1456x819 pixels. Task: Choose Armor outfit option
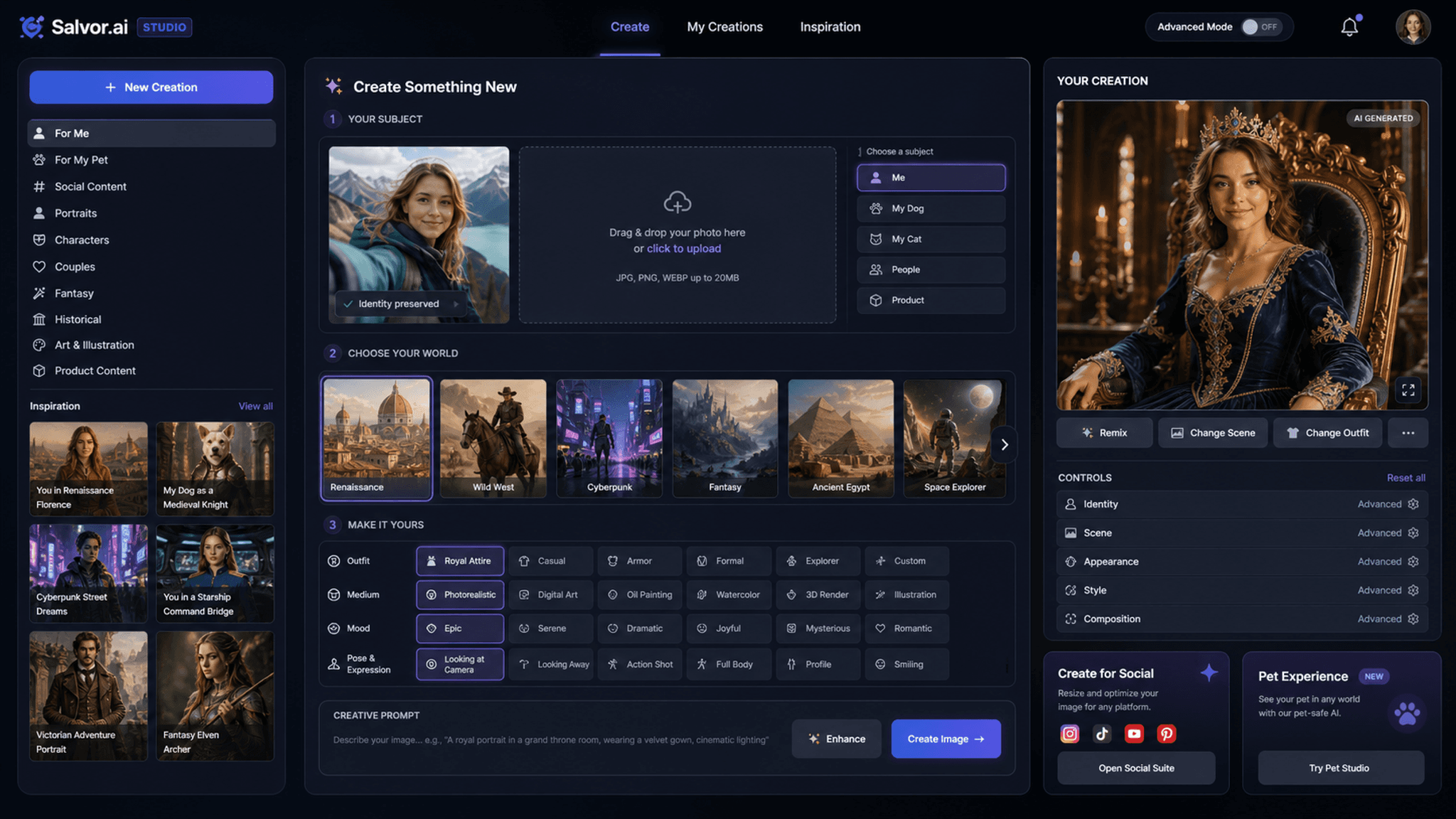click(639, 561)
